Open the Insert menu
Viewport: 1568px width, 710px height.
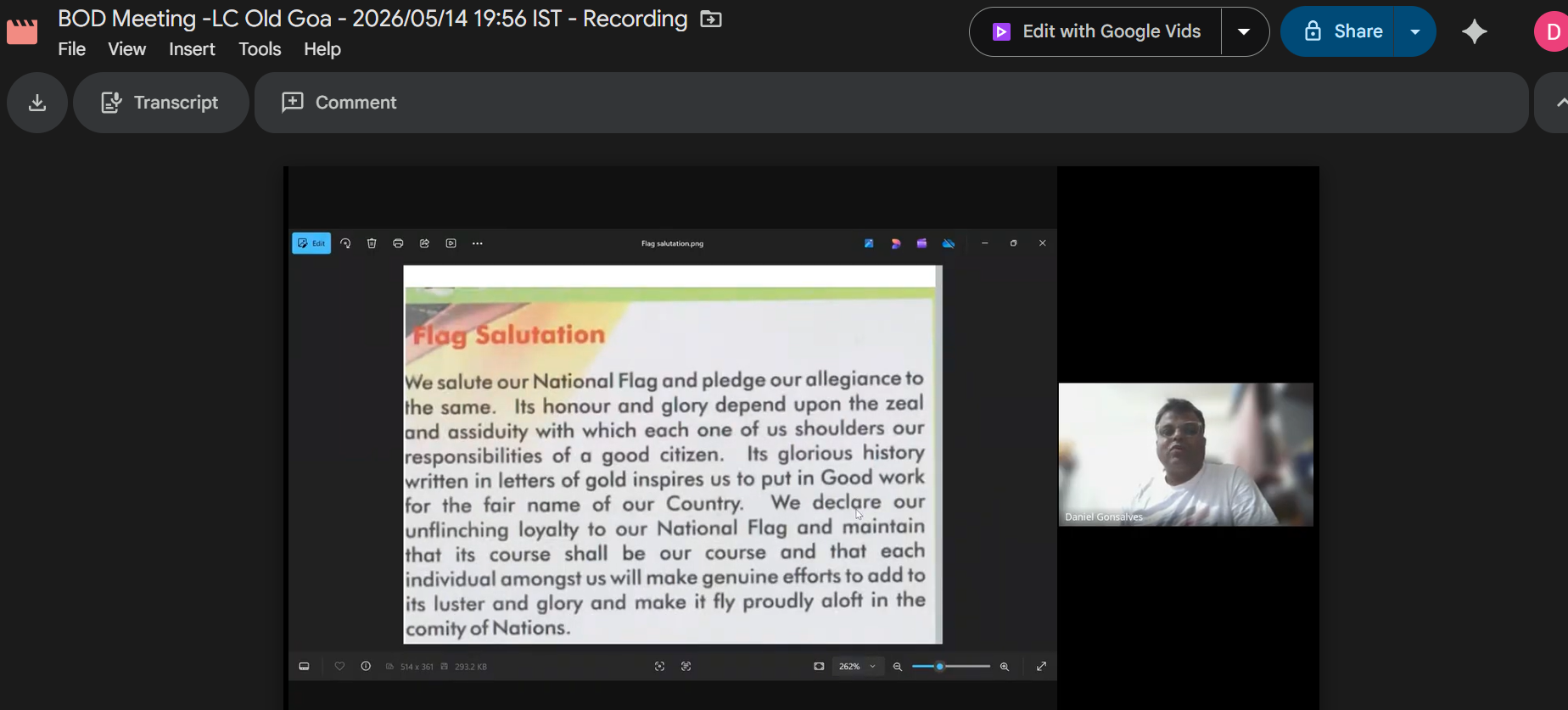pyautogui.click(x=192, y=49)
